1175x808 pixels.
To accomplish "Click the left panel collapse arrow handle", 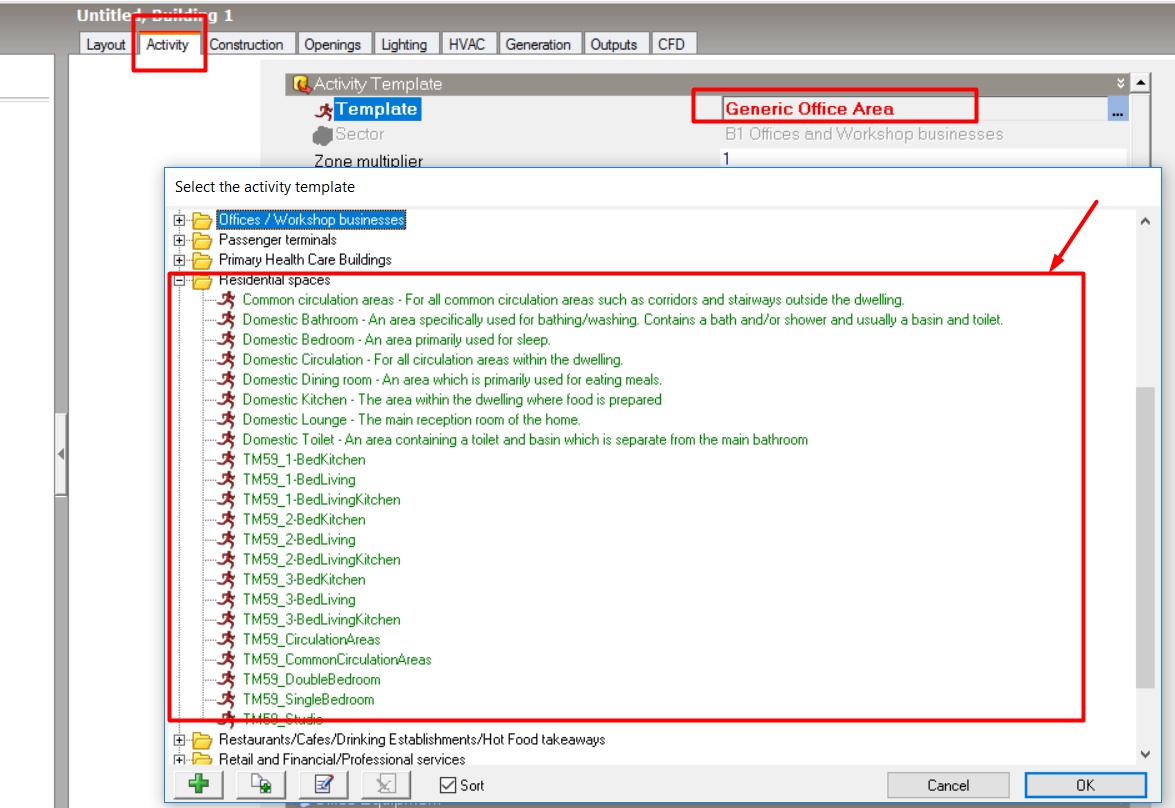I will 61,454.
